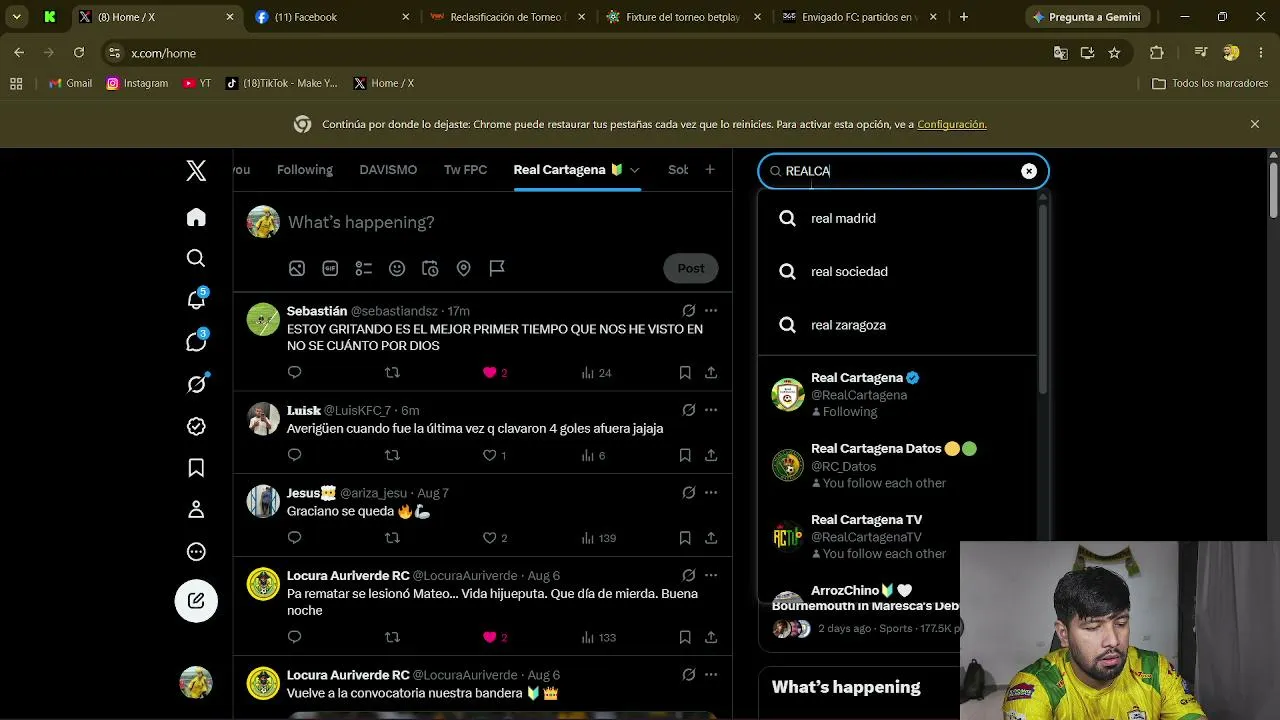Unlike Locura Auriverde's Mateo injury post
The width and height of the screenshot is (1280, 720).
[x=490, y=637]
